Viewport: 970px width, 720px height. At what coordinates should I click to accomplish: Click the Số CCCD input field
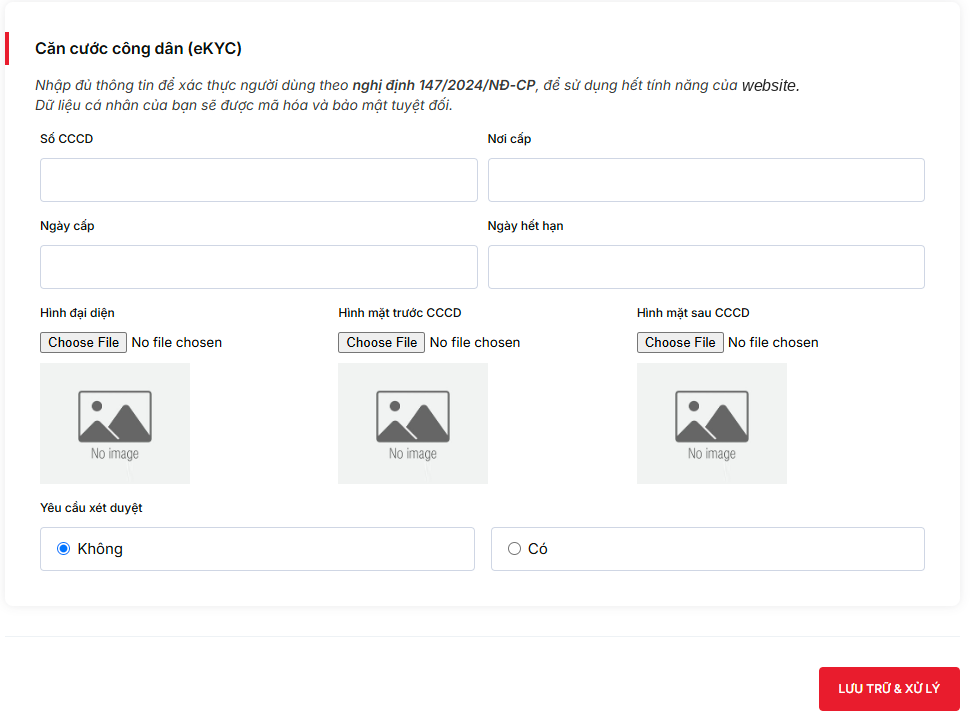click(259, 180)
